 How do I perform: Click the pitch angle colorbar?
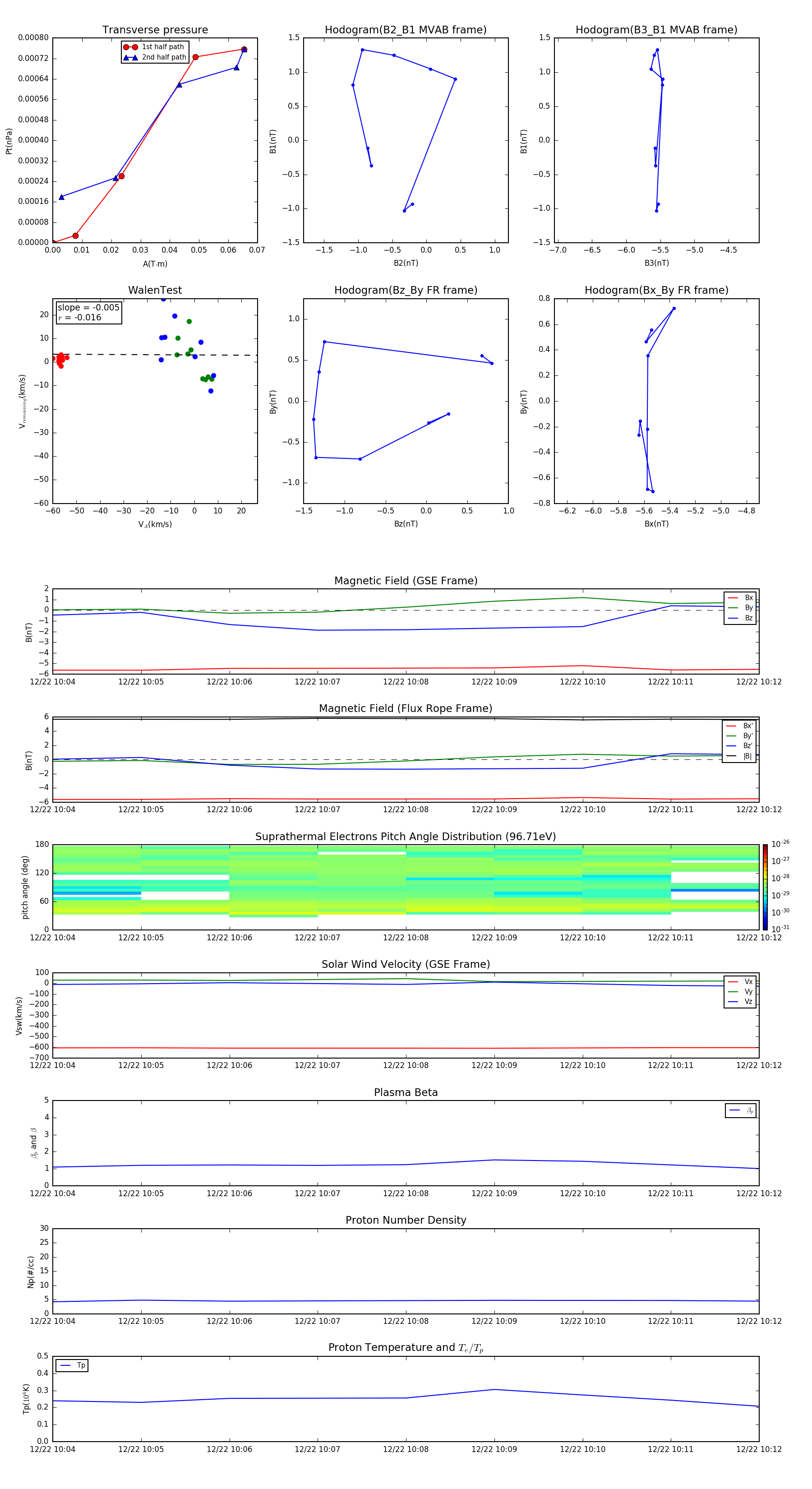coord(765,887)
